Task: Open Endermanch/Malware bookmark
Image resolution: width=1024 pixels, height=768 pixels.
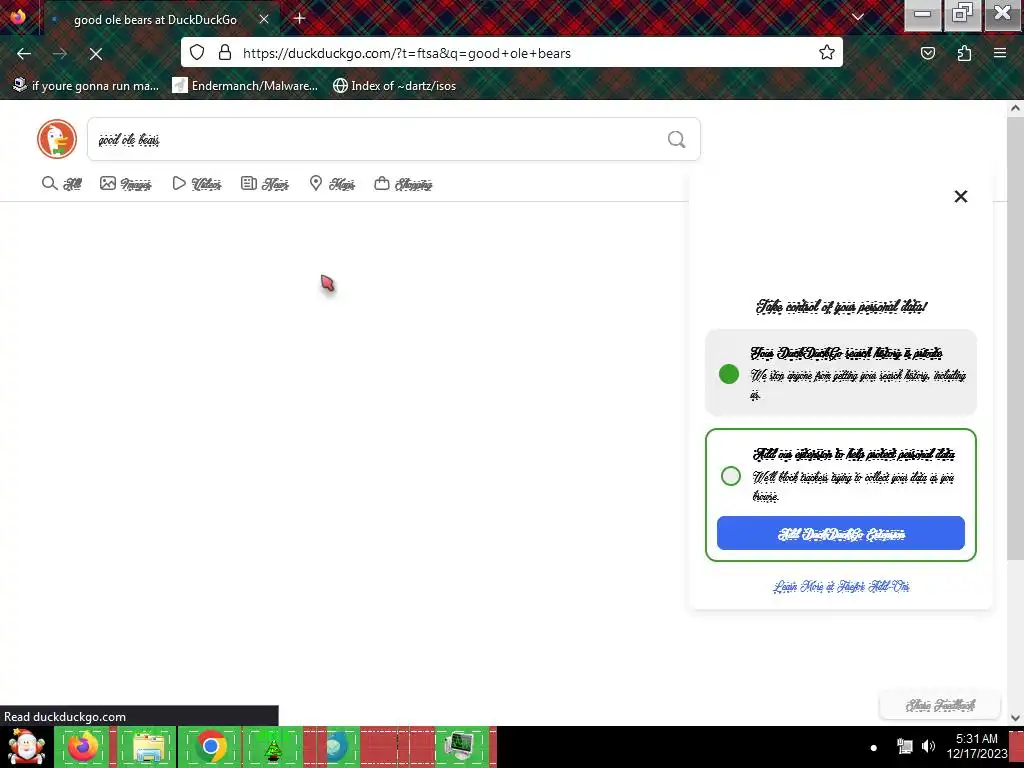Action: (245, 86)
